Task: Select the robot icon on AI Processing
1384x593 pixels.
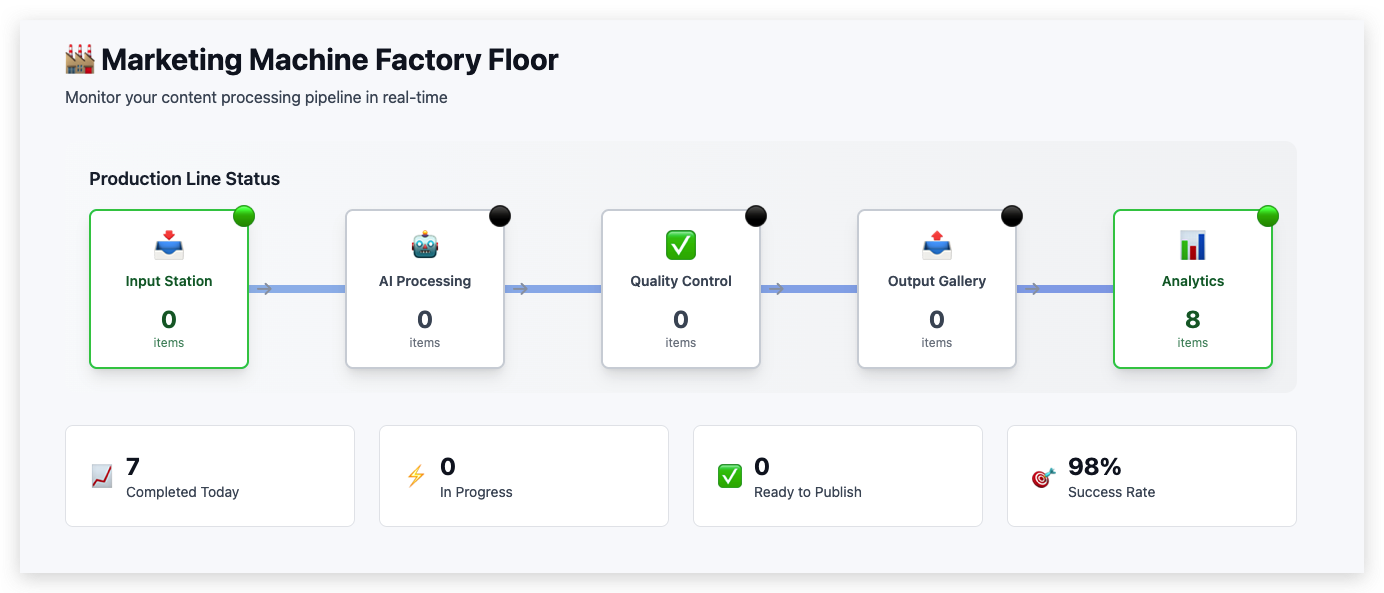Action: pyautogui.click(x=424, y=243)
